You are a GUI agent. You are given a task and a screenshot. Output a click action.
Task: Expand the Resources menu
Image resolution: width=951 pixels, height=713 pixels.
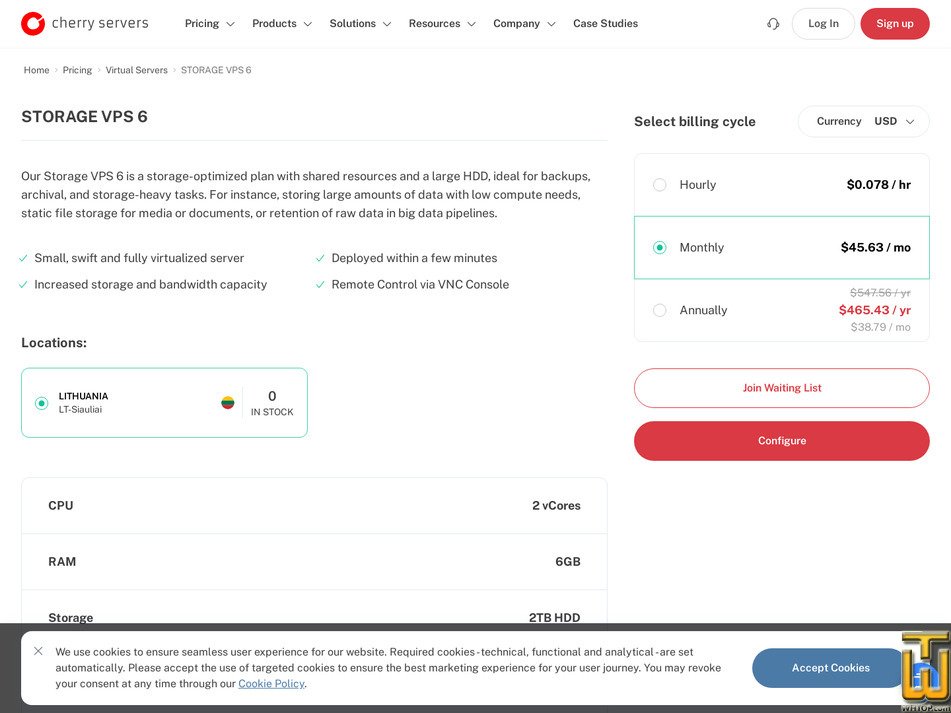point(442,24)
